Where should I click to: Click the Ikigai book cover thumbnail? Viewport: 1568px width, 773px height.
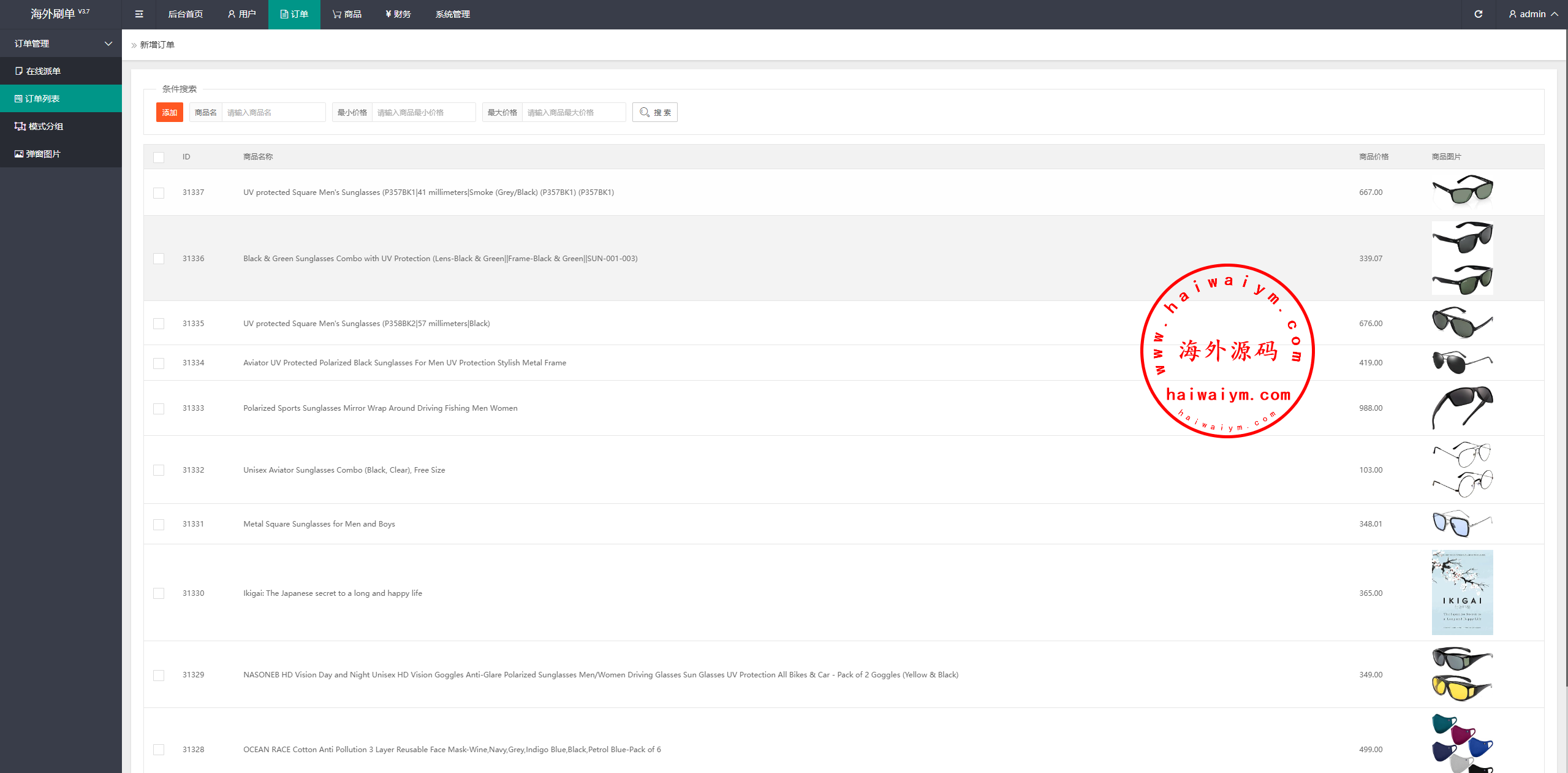tap(1462, 592)
